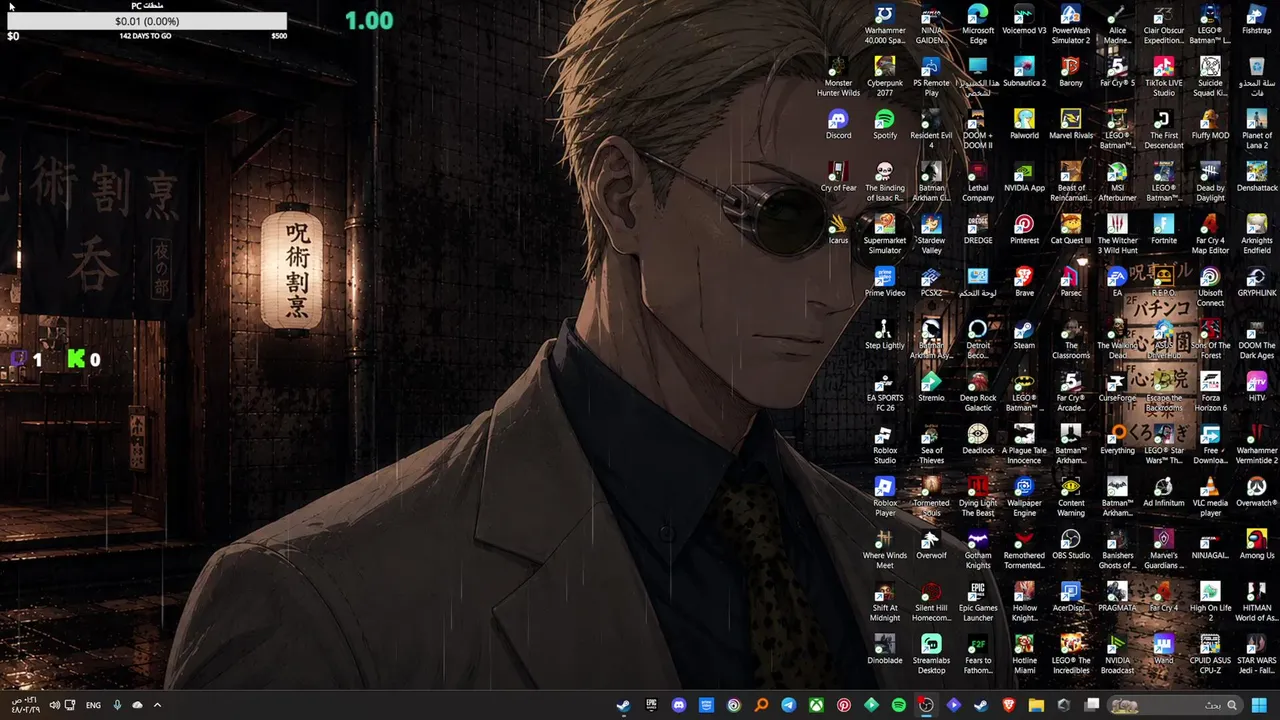Image resolution: width=1280 pixels, height=720 pixels.
Task: Click the ENG input language indicator
Action: click(x=93, y=705)
